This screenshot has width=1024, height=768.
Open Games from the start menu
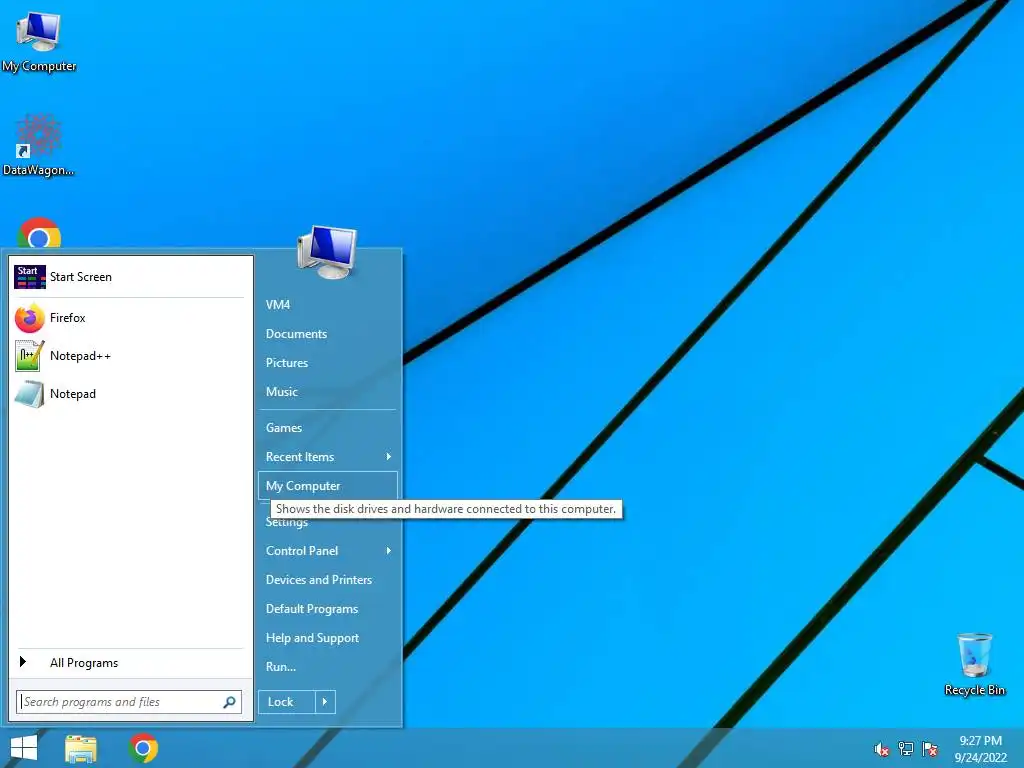[x=327, y=428]
